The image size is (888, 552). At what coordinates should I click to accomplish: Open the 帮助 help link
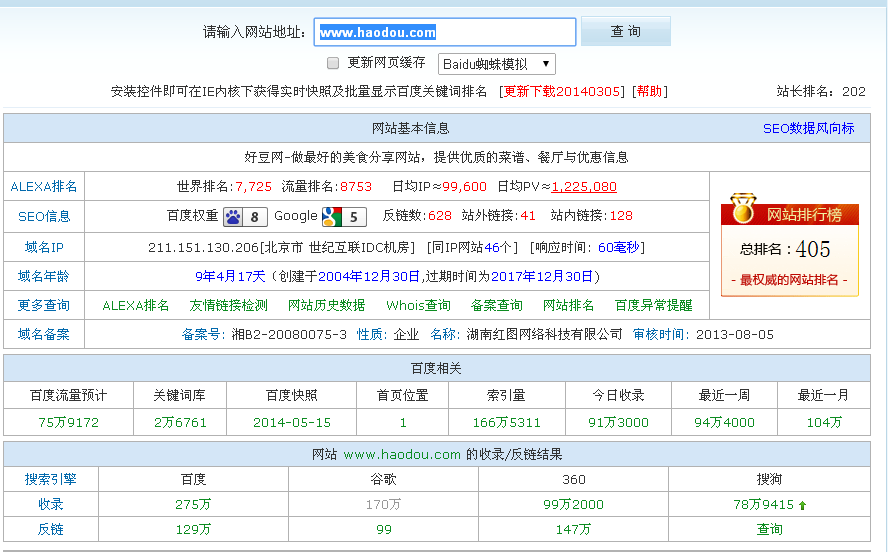pos(649,91)
